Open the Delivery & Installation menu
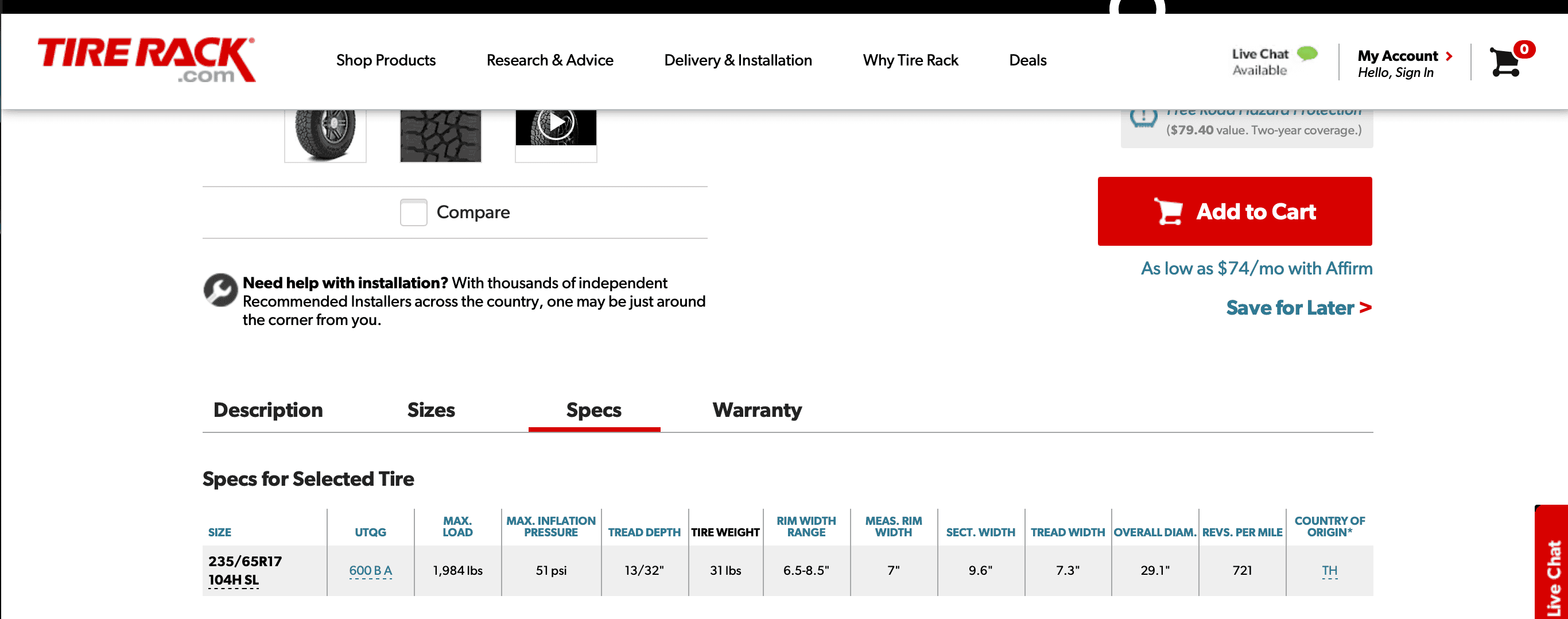The width and height of the screenshot is (1568, 619). pos(738,60)
